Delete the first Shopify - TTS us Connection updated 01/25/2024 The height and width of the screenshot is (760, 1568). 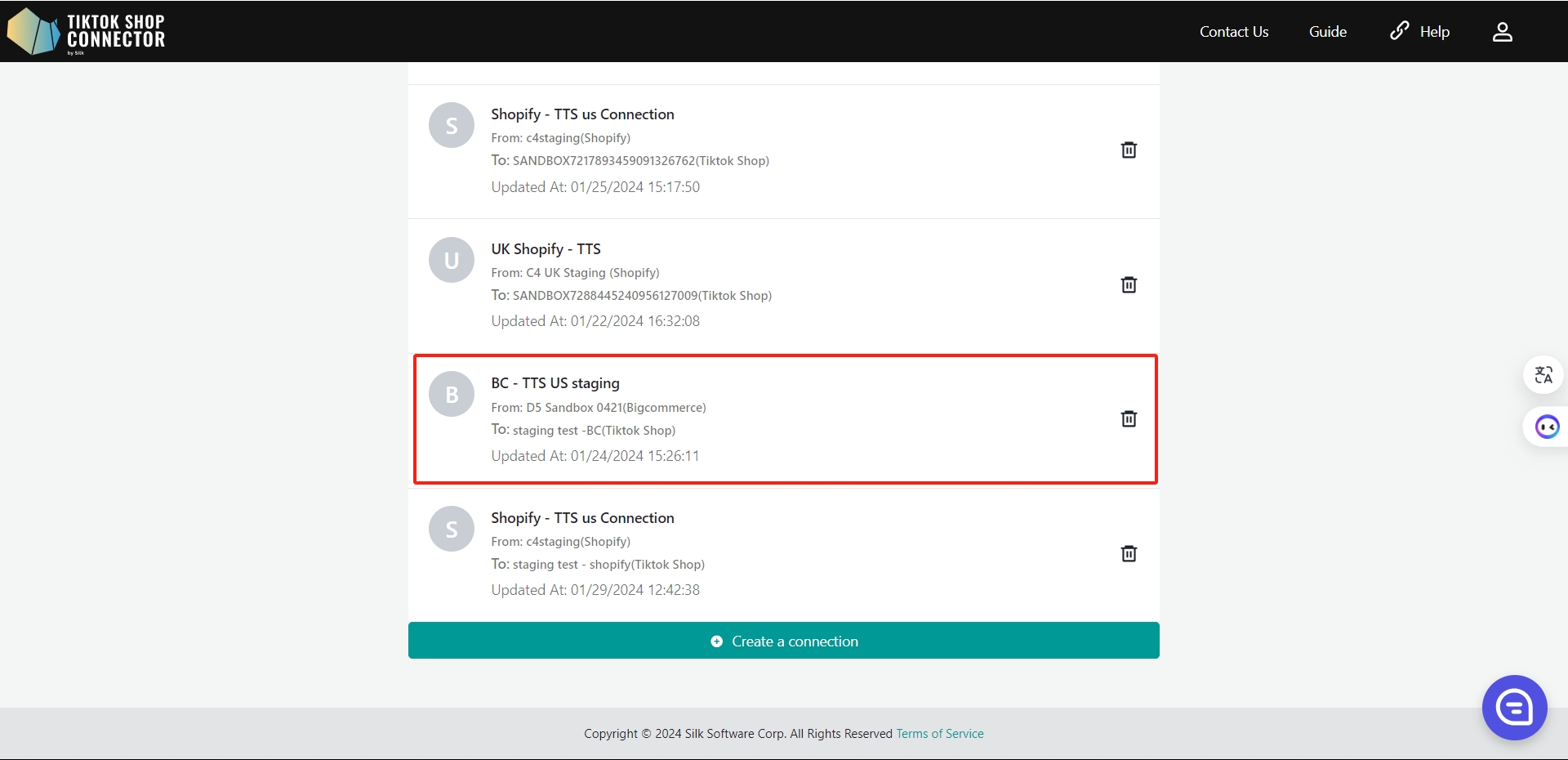pos(1129,150)
